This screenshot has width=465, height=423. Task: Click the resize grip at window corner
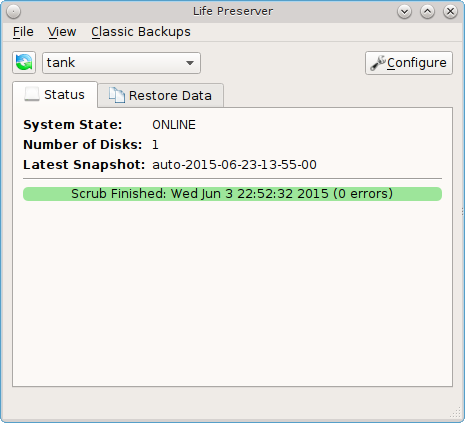pyautogui.click(x=455, y=413)
